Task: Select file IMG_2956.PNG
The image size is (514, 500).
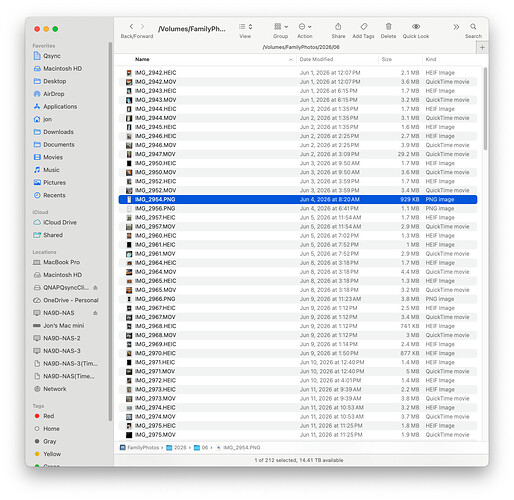Action: point(298,209)
